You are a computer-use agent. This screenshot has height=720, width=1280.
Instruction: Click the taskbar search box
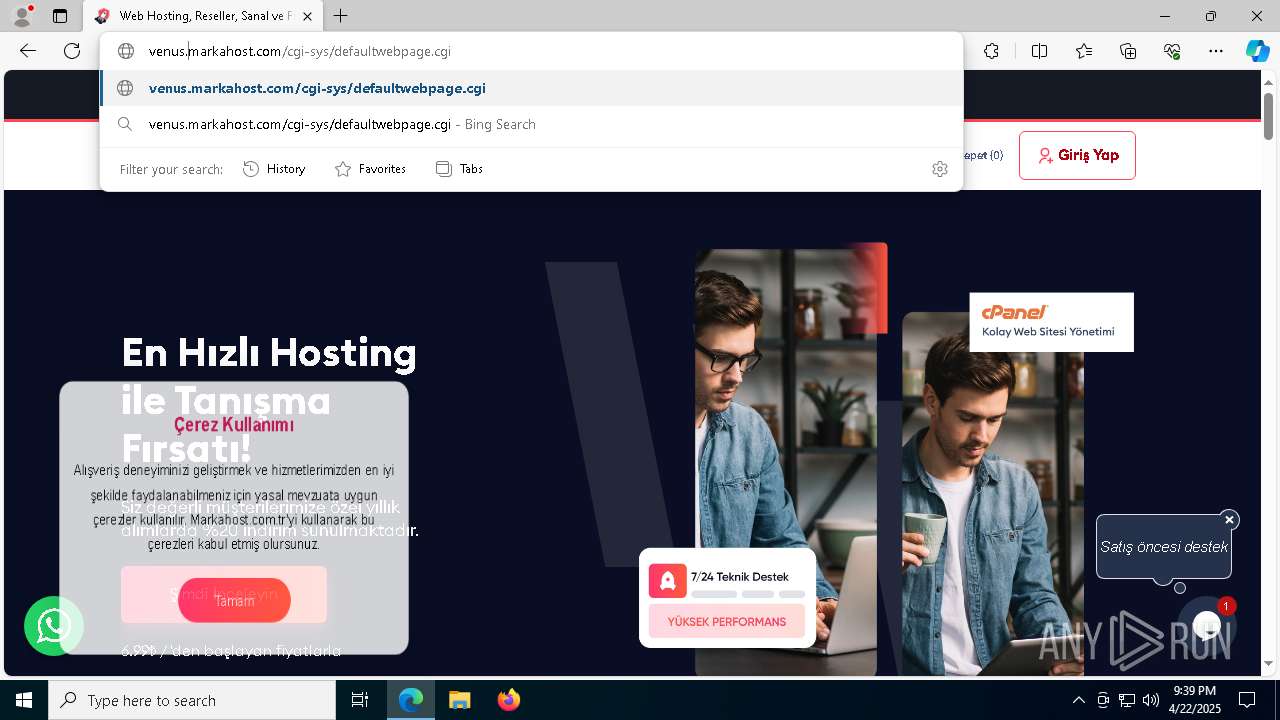(x=192, y=700)
